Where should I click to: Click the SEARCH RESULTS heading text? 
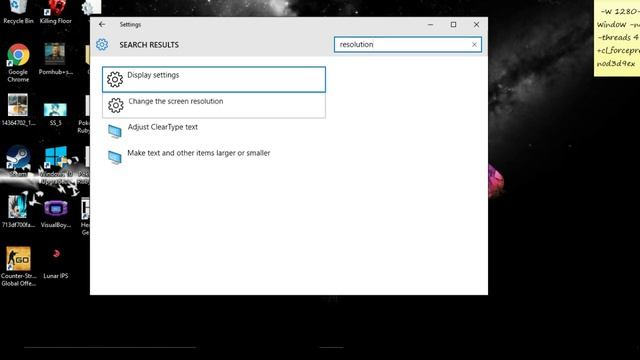click(149, 45)
